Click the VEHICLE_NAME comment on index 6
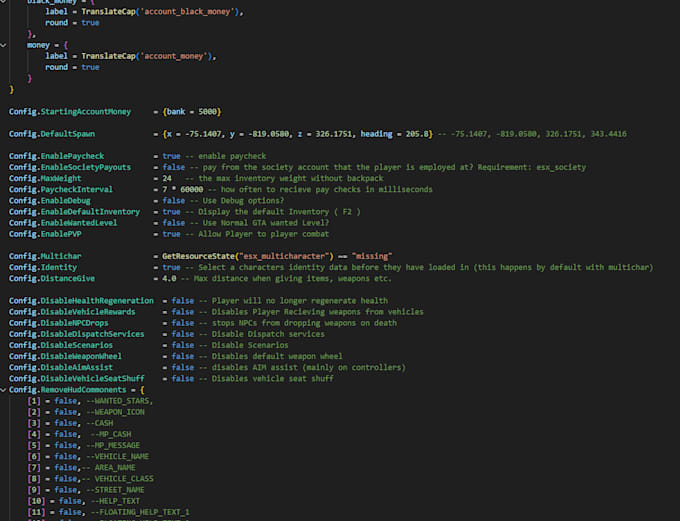The width and height of the screenshot is (680, 521). 121,456
